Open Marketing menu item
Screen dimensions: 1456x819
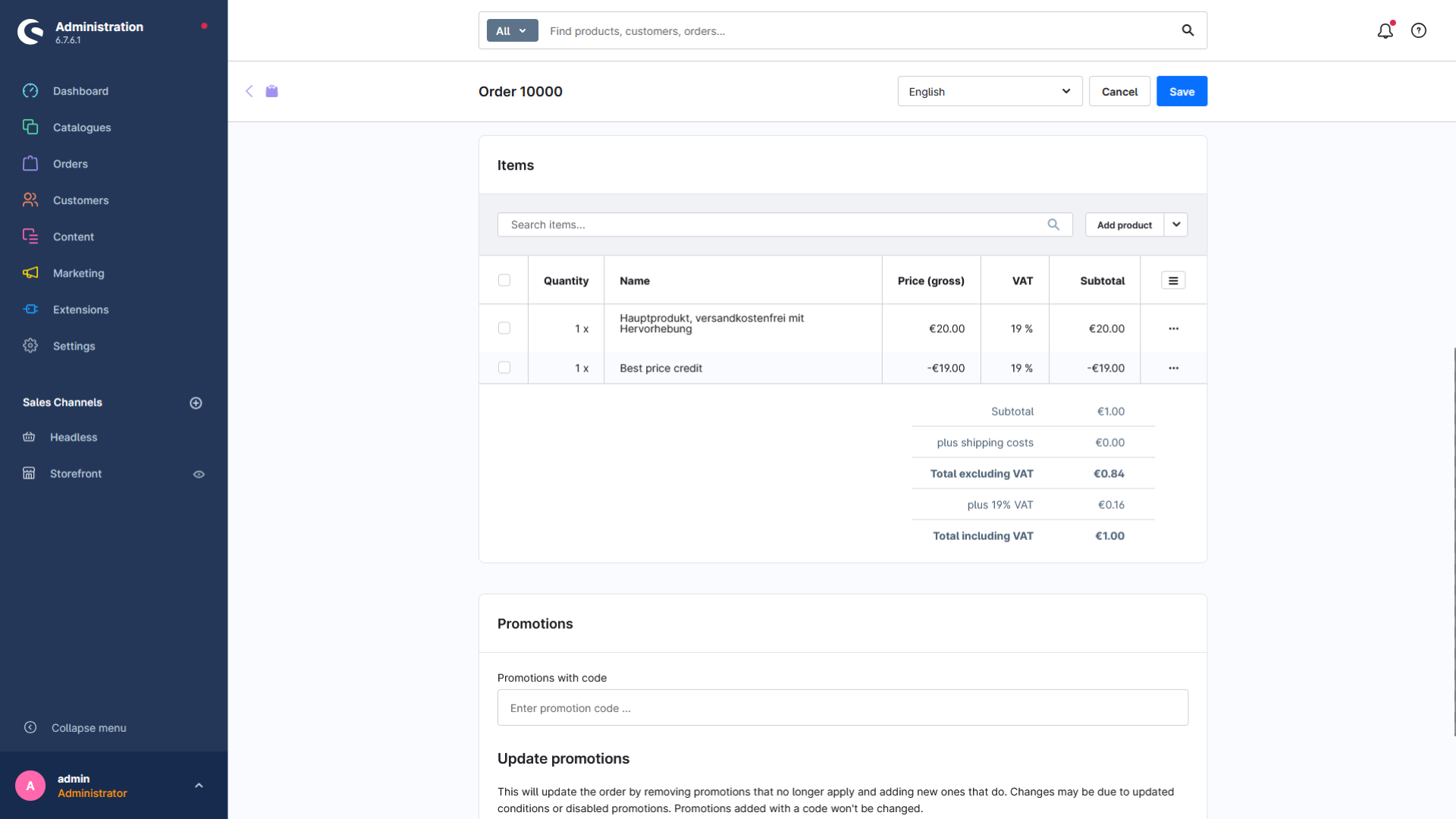click(79, 273)
